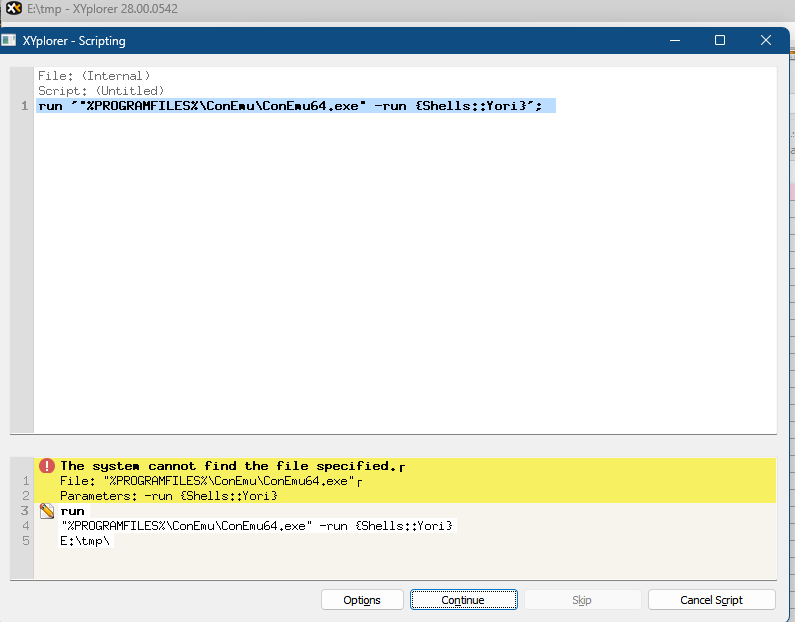Minimize the XYplorer Scripting dialog
Image resolution: width=795 pixels, height=622 pixels.
(674, 41)
